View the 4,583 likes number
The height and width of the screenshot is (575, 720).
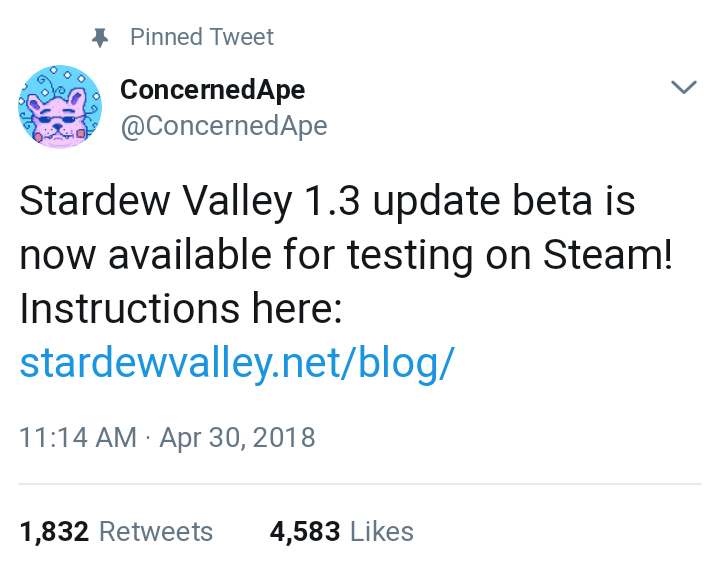point(305,531)
